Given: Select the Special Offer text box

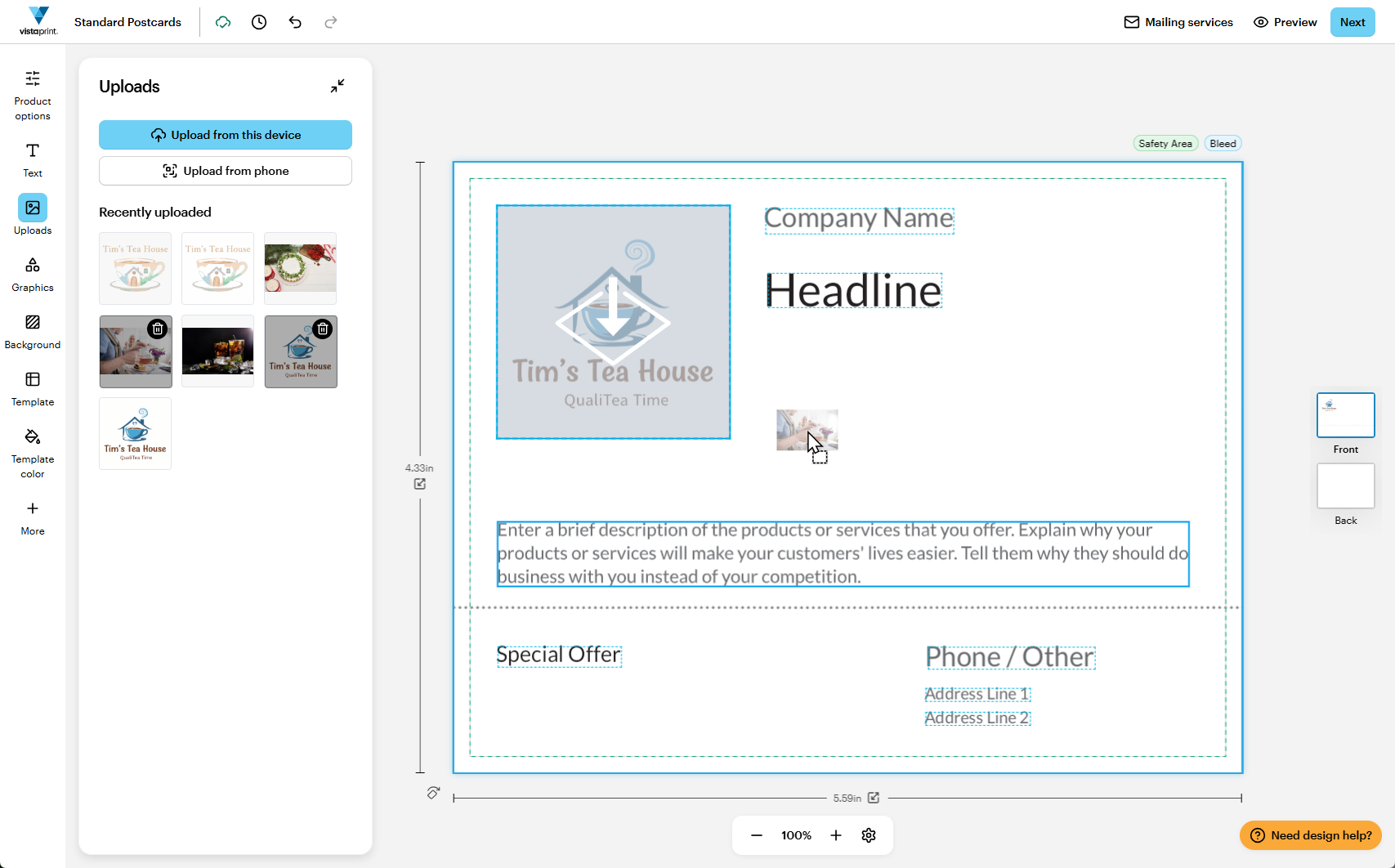Looking at the screenshot, I should pos(559,655).
